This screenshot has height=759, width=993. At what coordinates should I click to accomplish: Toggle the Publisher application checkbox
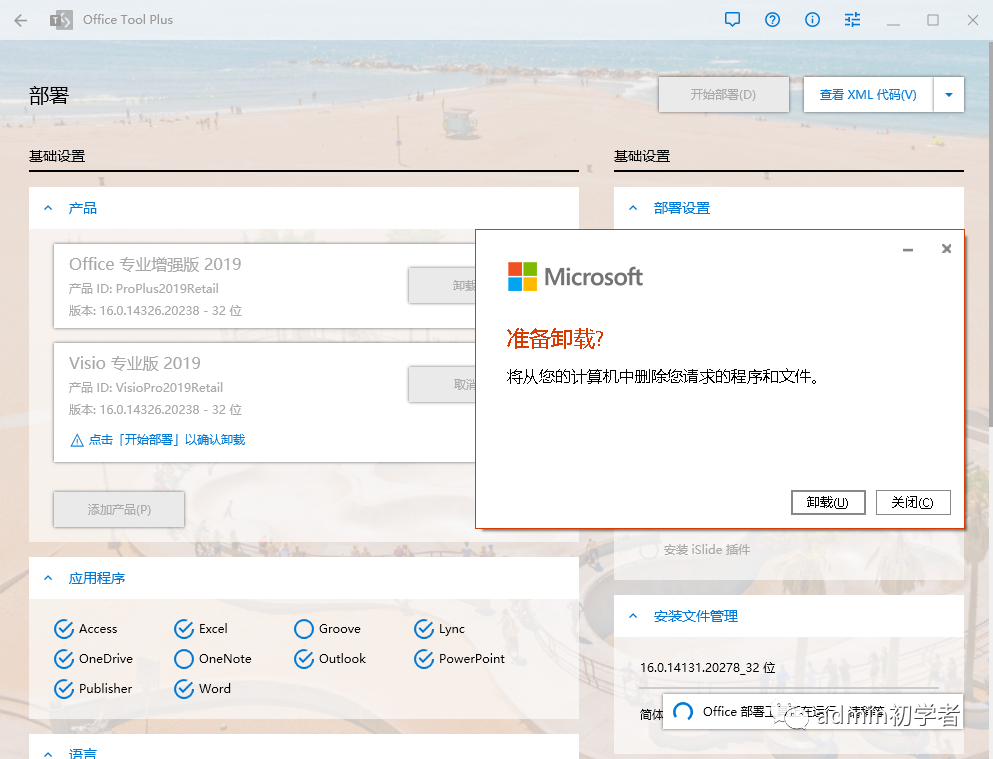[x=64, y=689]
